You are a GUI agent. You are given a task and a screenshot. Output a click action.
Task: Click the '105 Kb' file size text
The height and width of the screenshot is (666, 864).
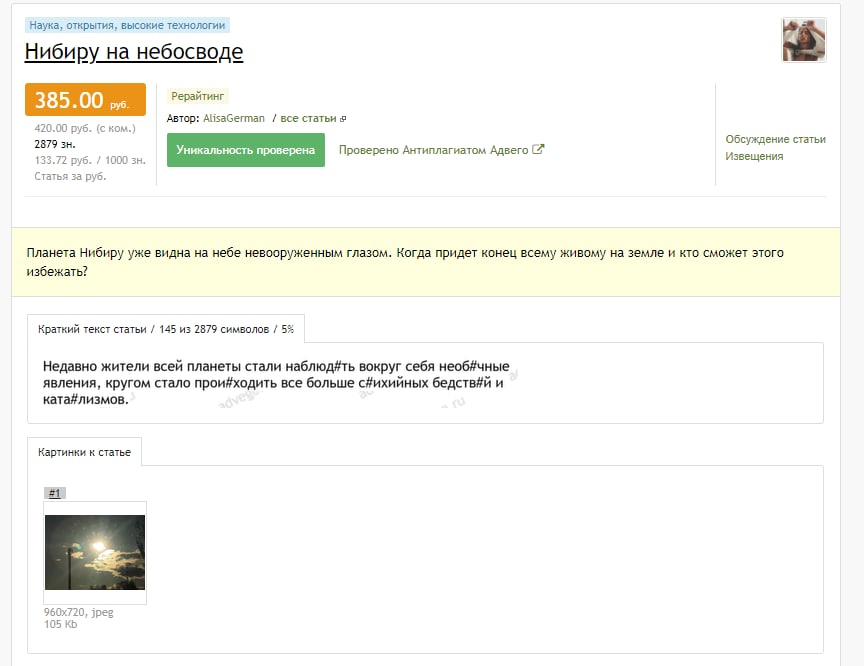click(61, 625)
